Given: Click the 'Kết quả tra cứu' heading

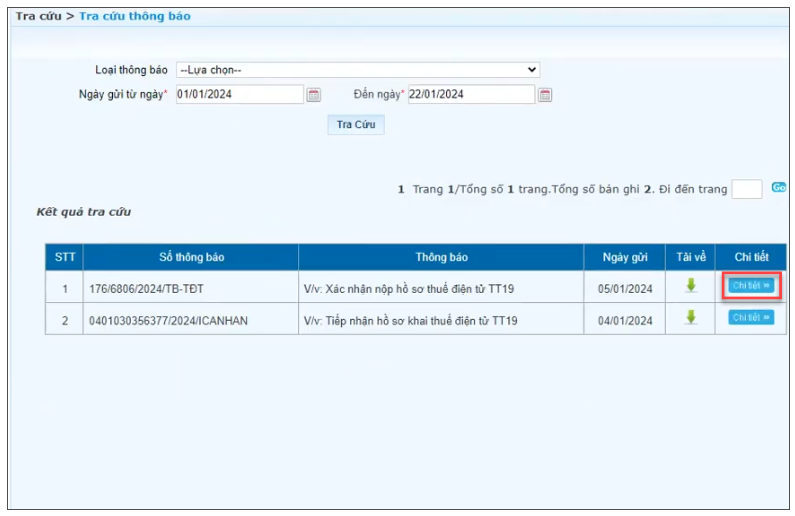Looking at the screenshot, I should click(x=84, y=212).
